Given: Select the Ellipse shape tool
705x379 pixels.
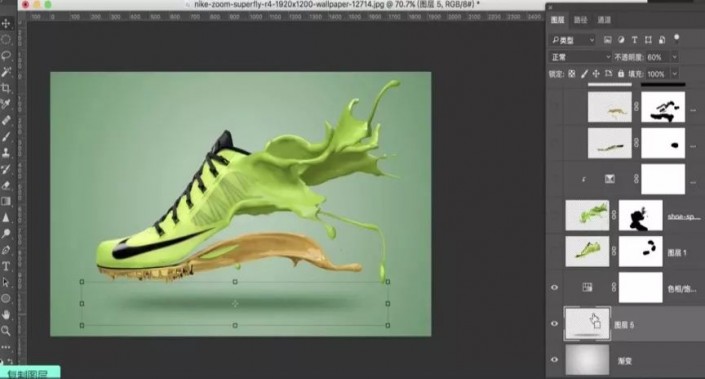Looking at the screenshot, I should point(6,299).
